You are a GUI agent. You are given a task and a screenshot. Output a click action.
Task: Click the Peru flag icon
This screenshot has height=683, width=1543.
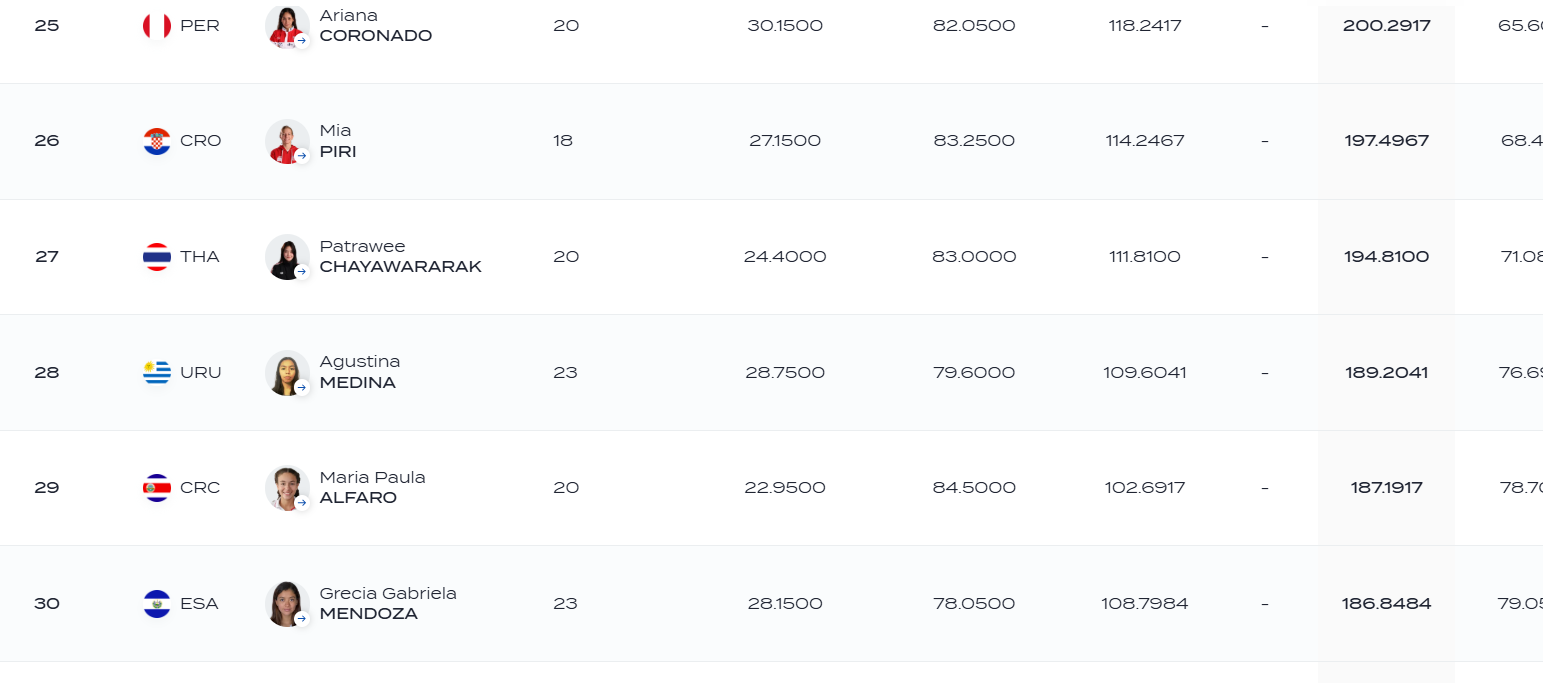[157, 26]
